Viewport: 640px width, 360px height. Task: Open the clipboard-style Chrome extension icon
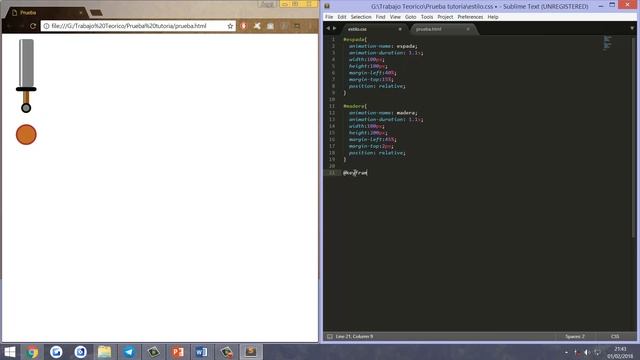coord(270,26)
